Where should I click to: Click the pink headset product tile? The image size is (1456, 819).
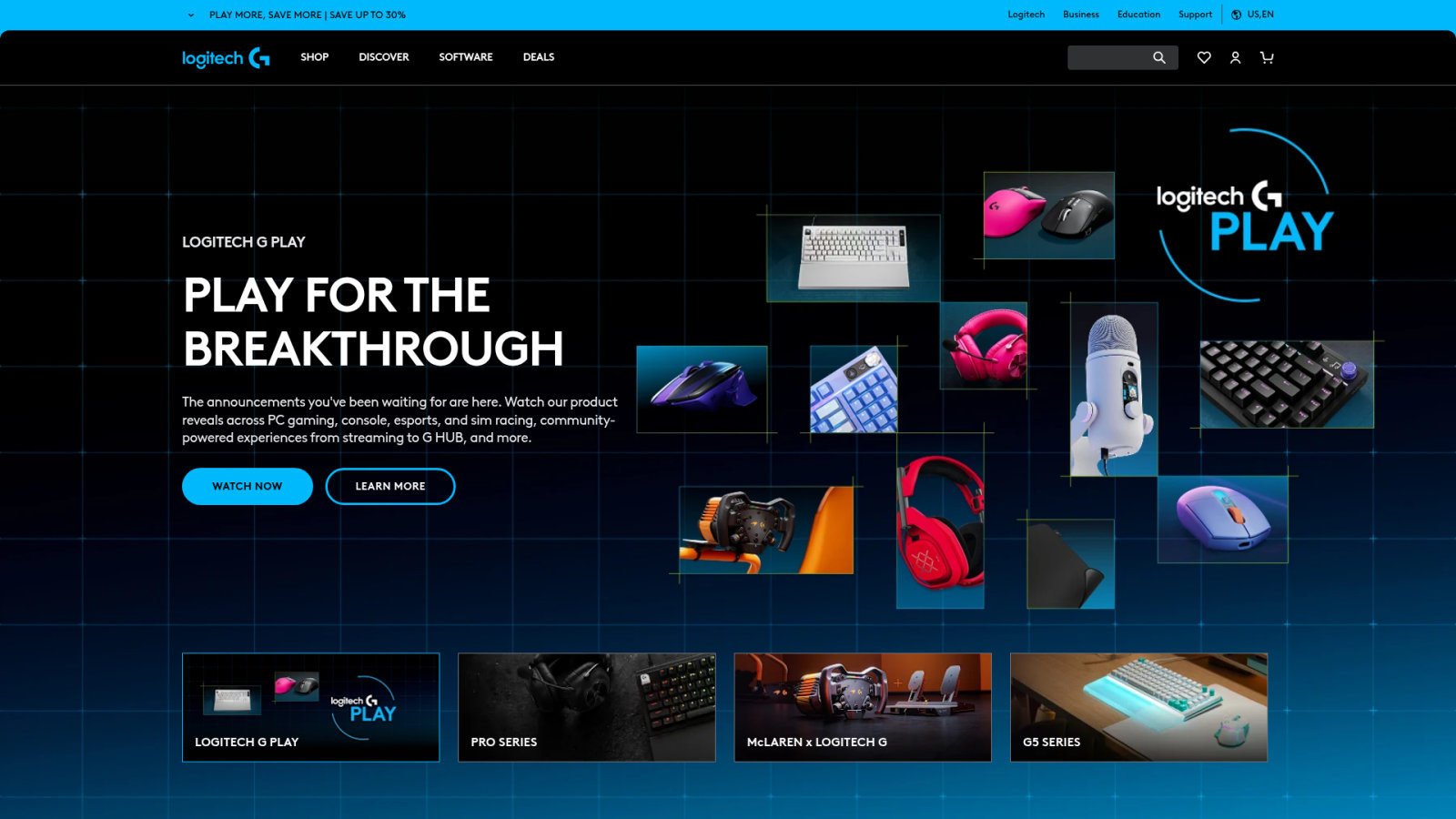pos(984,346)
